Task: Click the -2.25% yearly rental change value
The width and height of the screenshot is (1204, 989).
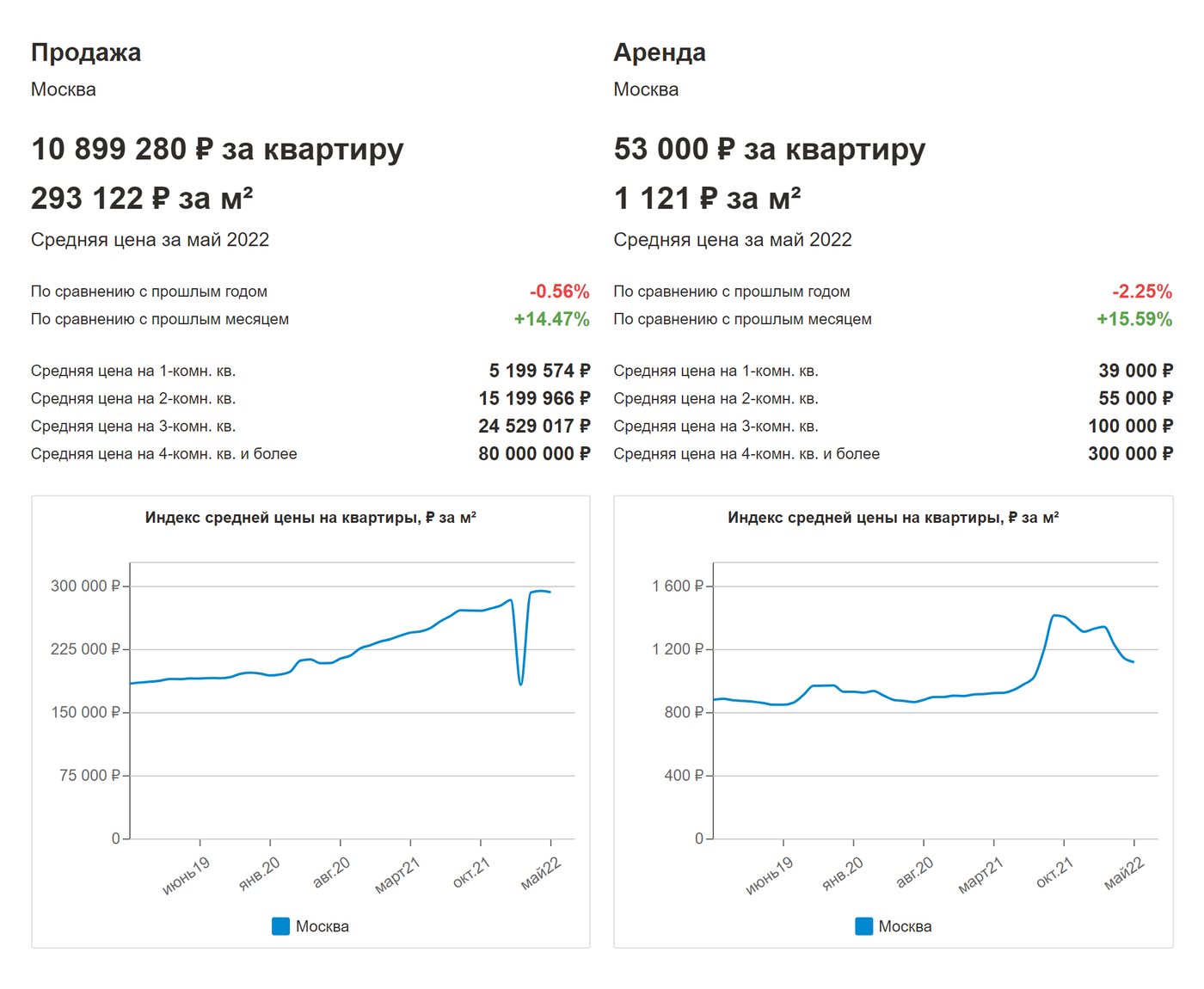Action: pos(1141,292)
